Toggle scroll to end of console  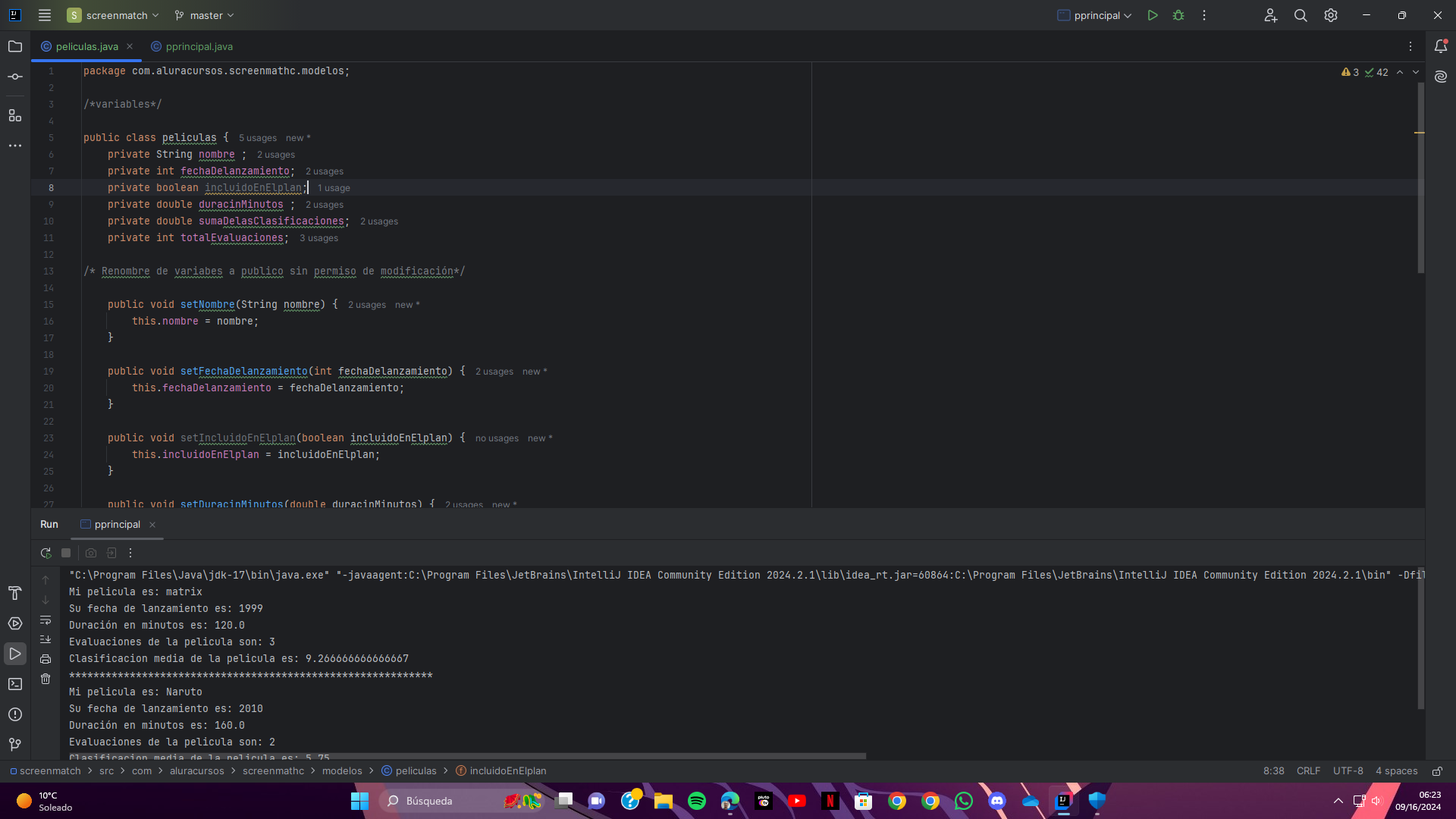pos(45,639)
